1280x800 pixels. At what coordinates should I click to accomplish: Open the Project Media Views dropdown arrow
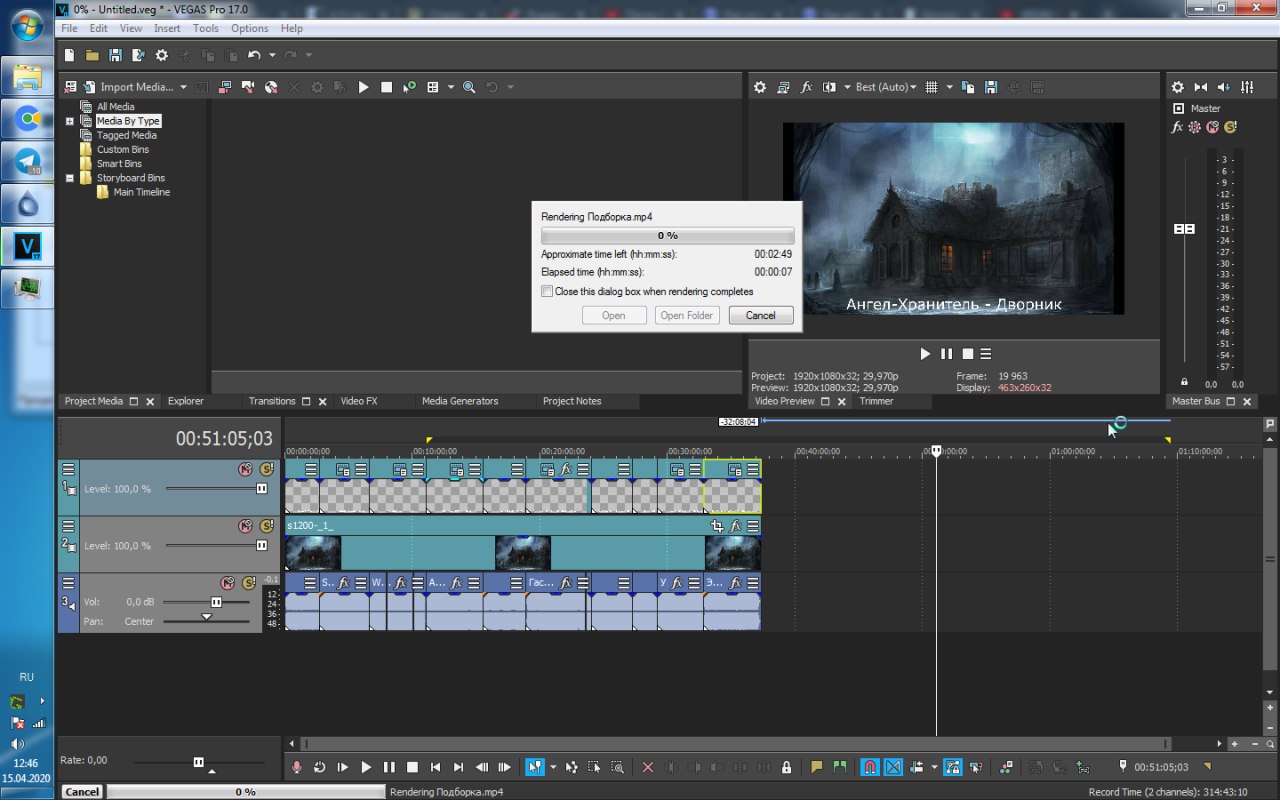coord(451,87)
